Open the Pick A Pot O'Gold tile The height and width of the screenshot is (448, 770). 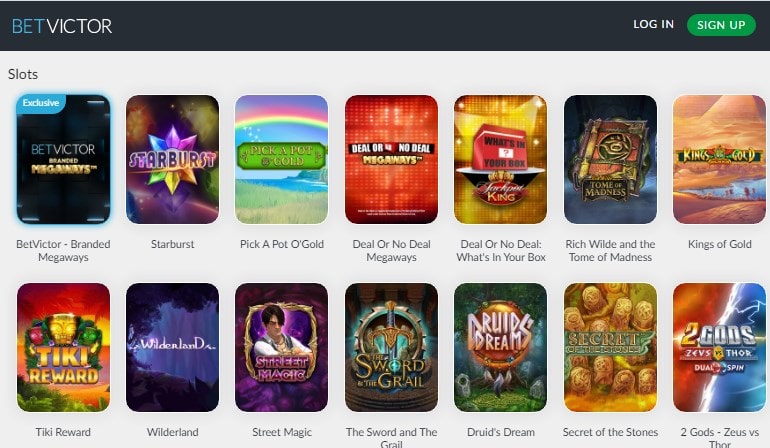pos(282,159)
